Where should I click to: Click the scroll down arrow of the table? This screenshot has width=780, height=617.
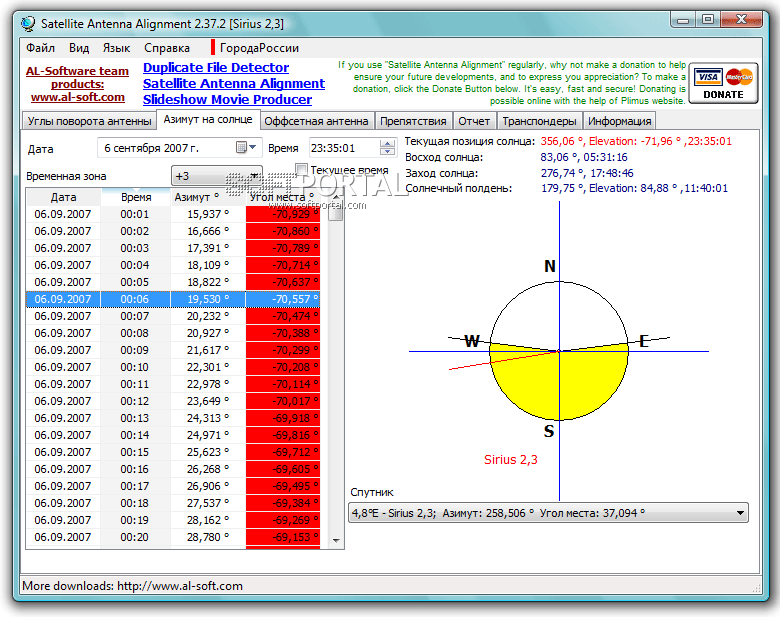tap(336, 540)
